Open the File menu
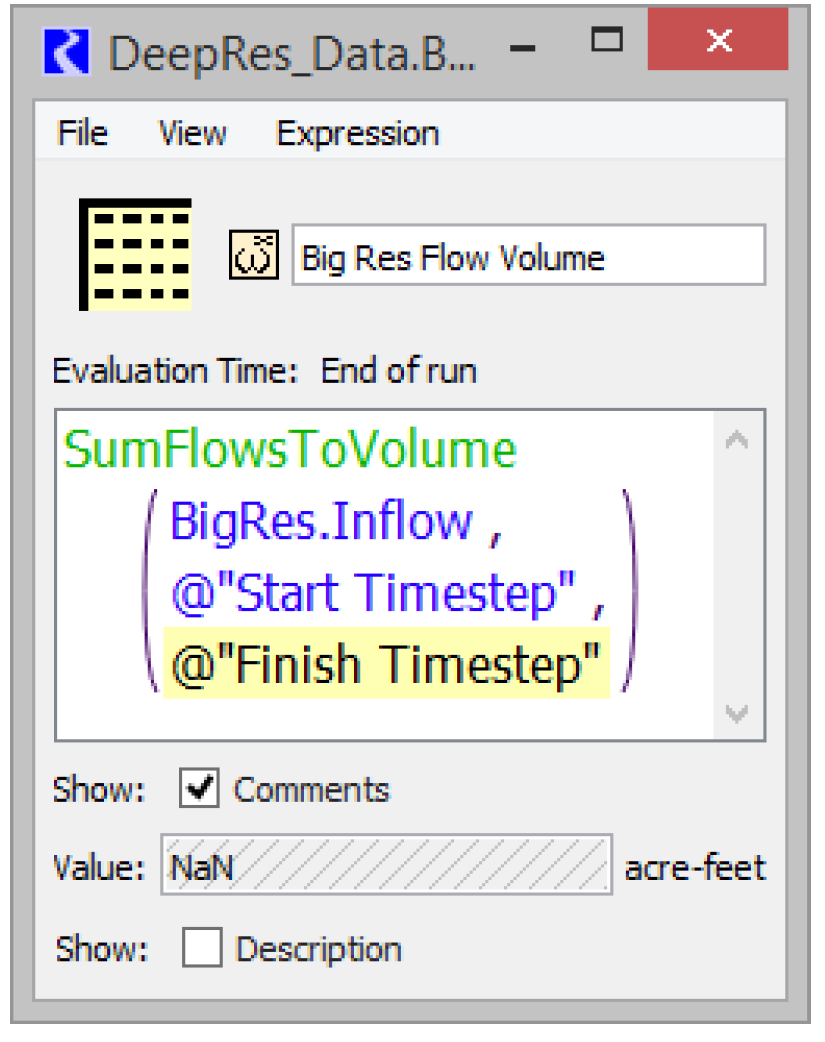The width and height of the screenshot is (825, 1042). pyautogui.click(x=83, y=134)
